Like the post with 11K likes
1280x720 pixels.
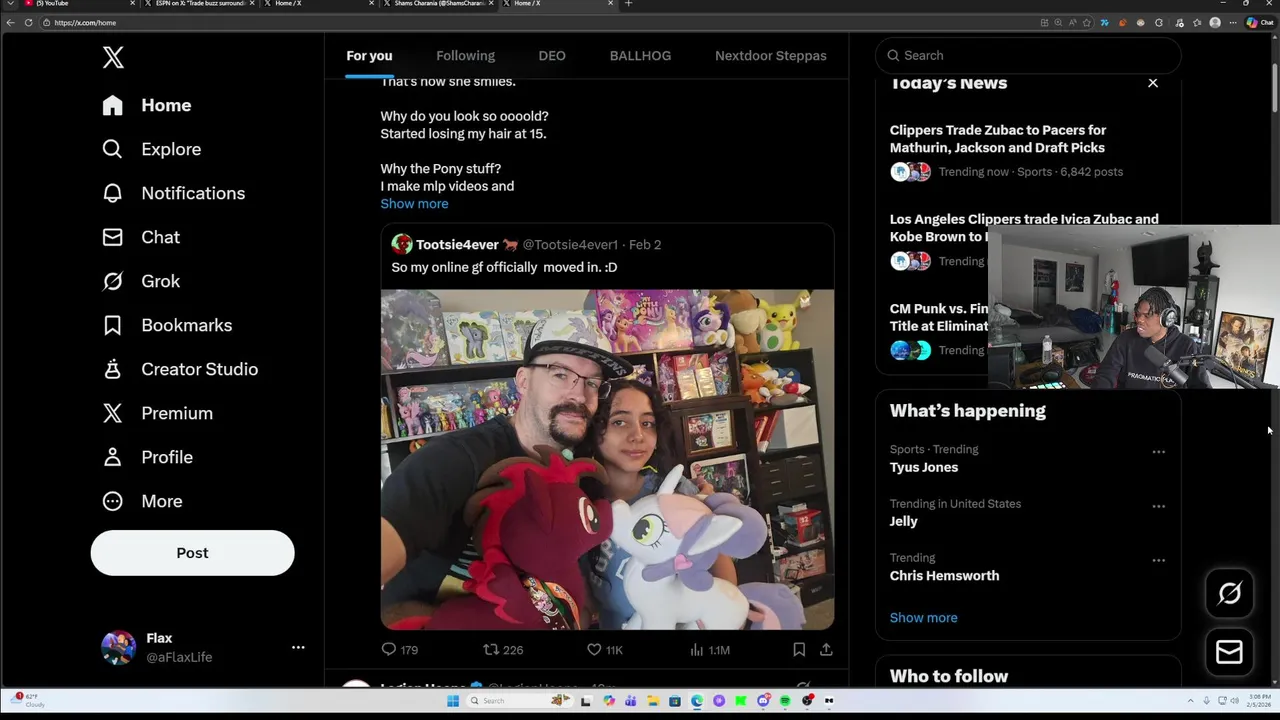(594, 649)
